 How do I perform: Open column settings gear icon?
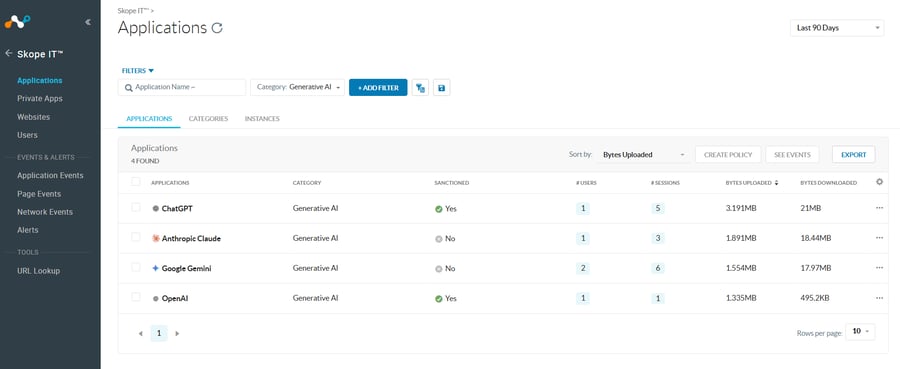[x=879, y=182]
